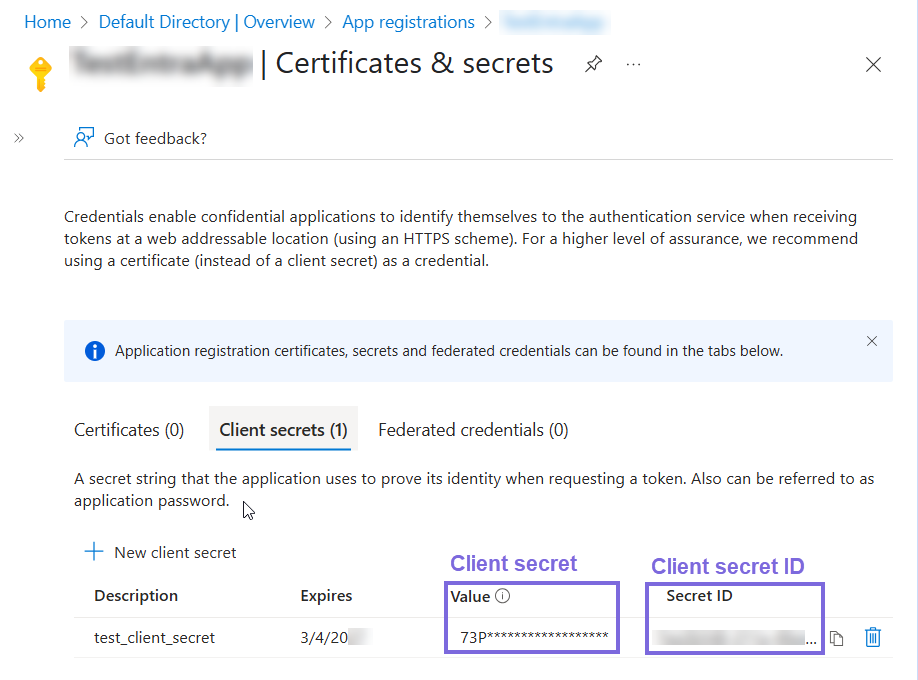Open the Federated credentials tab

[473, 429]
